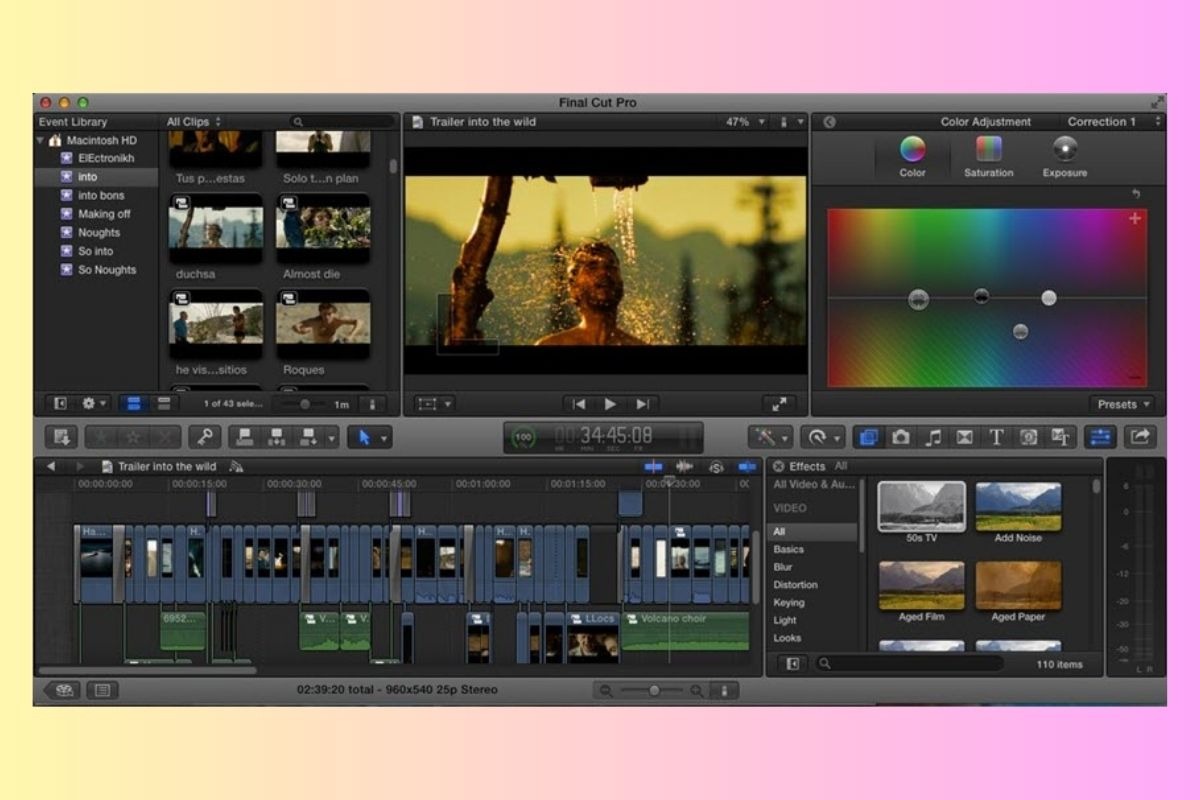The height and width of the screenshot is (800, 1200).
Task: Close the Effects browser X button
Action: coord(778,466)
